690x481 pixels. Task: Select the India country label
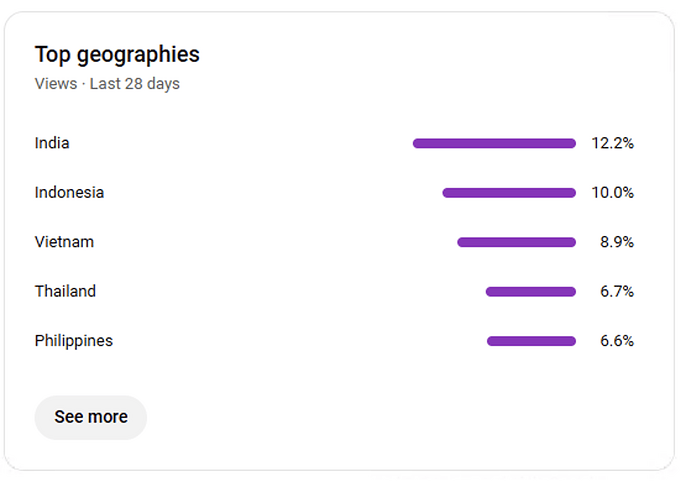52,143
